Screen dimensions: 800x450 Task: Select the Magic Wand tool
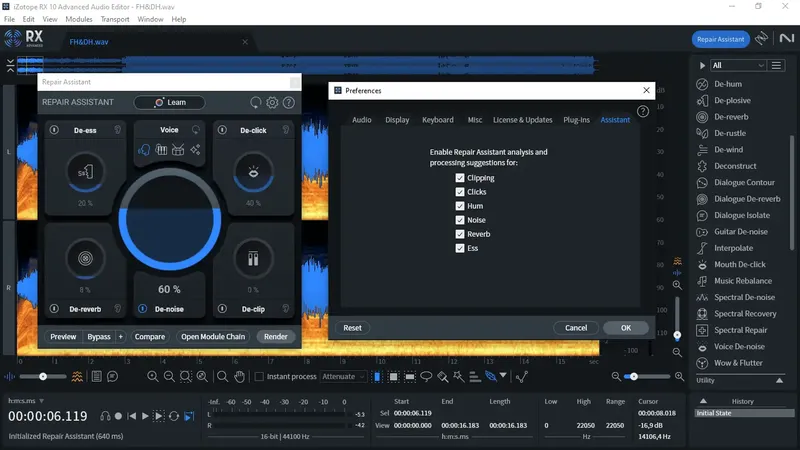(459, 377)
